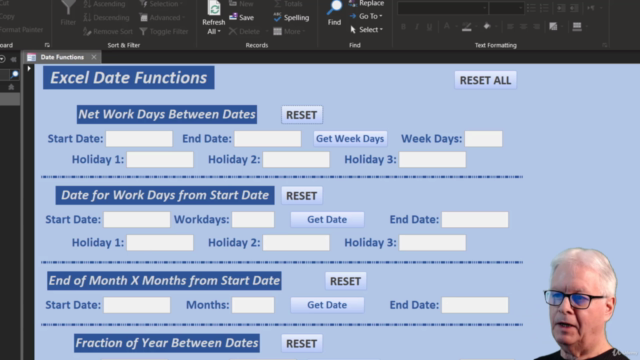Viewport: 640px width, 360px height.
Task: Click the background fill color bucket
Action: [x=487, y=27]
